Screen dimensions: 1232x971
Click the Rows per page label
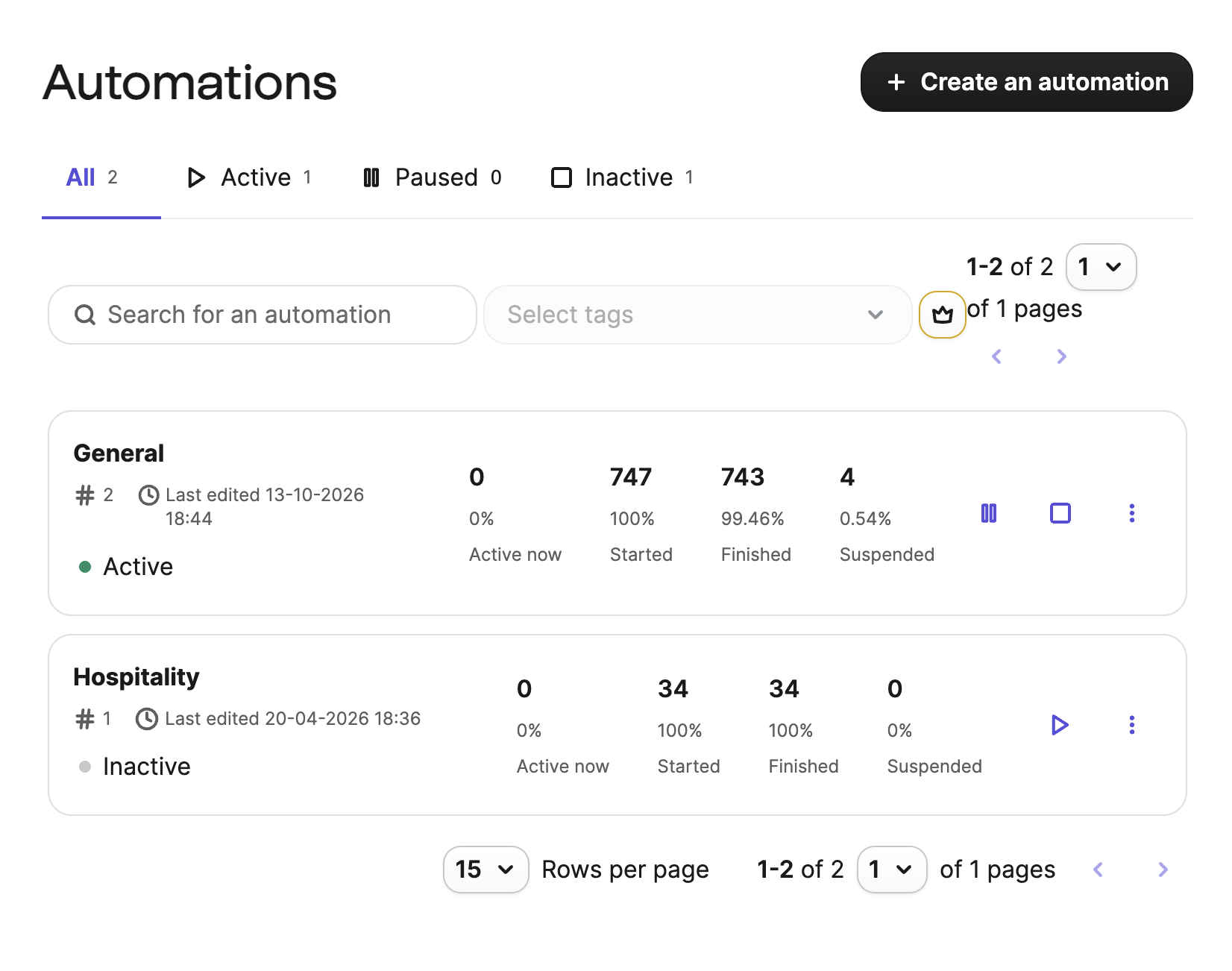coord(625,870)
